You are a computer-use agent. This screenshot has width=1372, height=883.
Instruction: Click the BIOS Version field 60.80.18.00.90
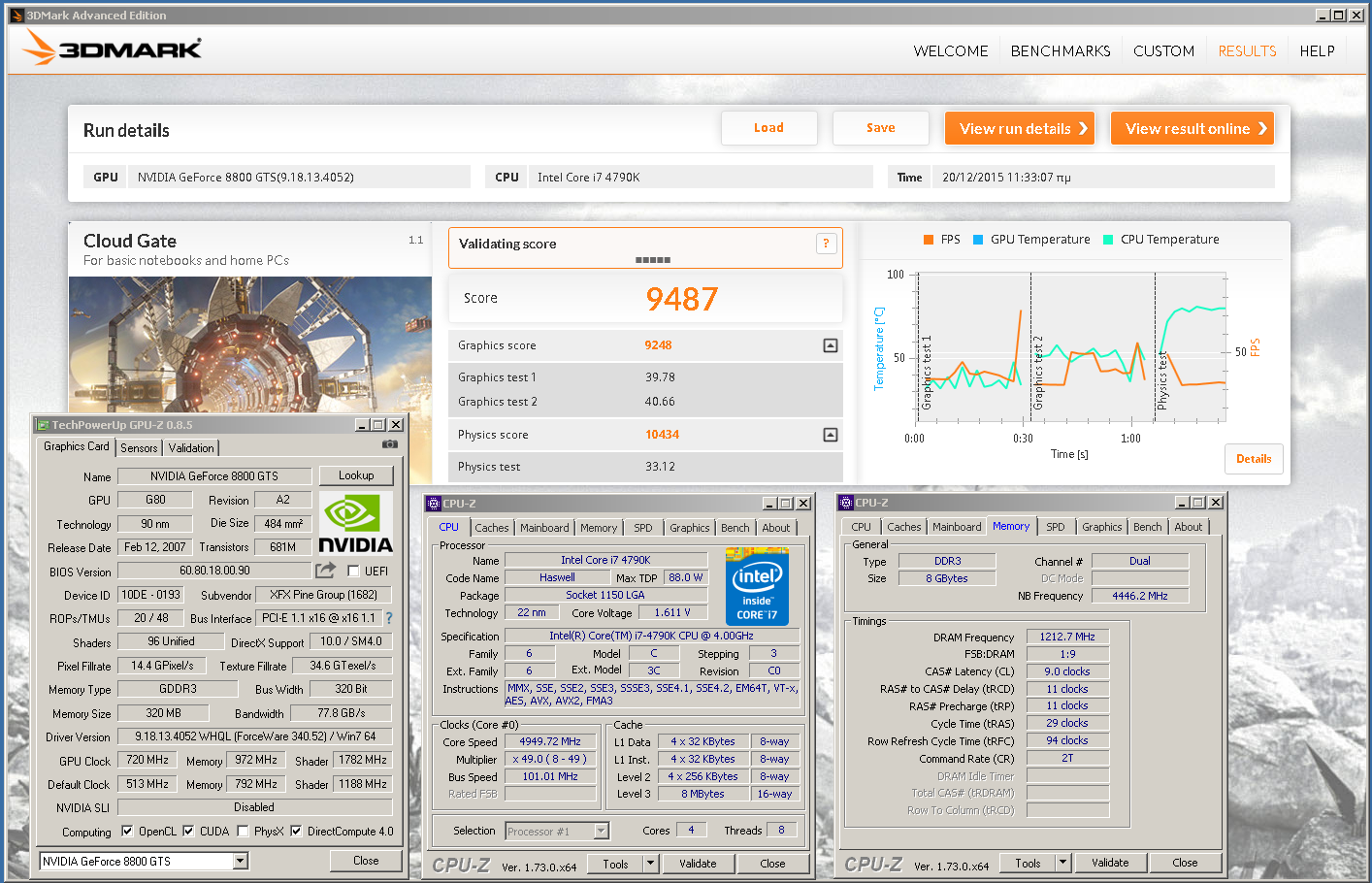pyautogui.click(x=214, y=572)
